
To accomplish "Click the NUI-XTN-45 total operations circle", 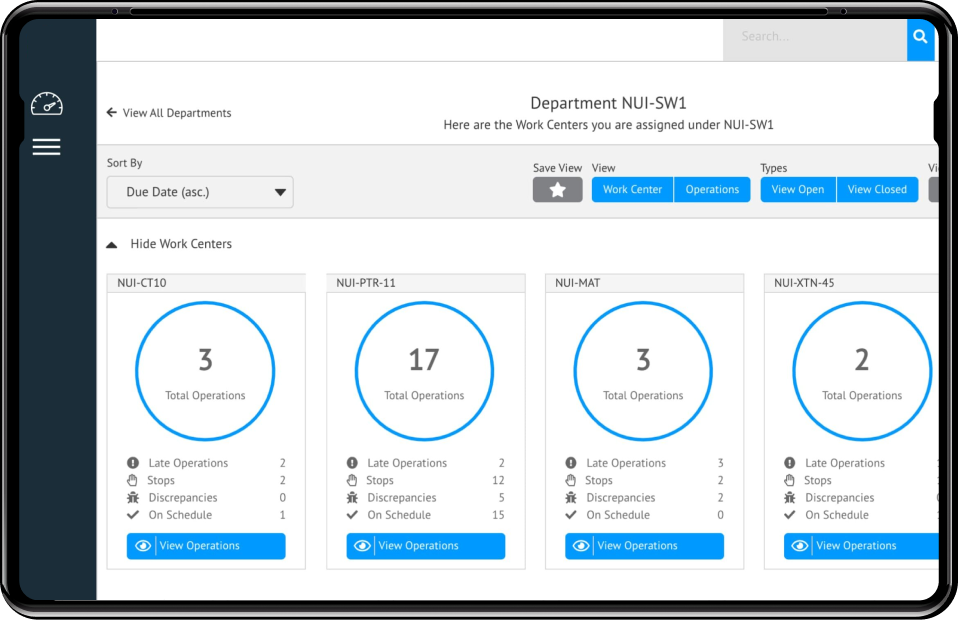I will click(861, 371).
